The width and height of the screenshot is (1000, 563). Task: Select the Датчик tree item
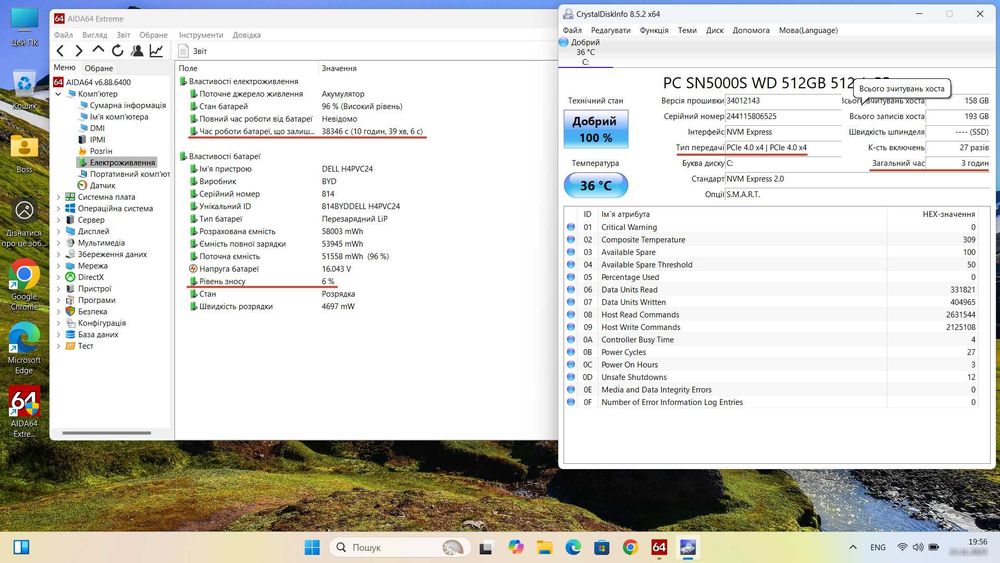[102, 186]
